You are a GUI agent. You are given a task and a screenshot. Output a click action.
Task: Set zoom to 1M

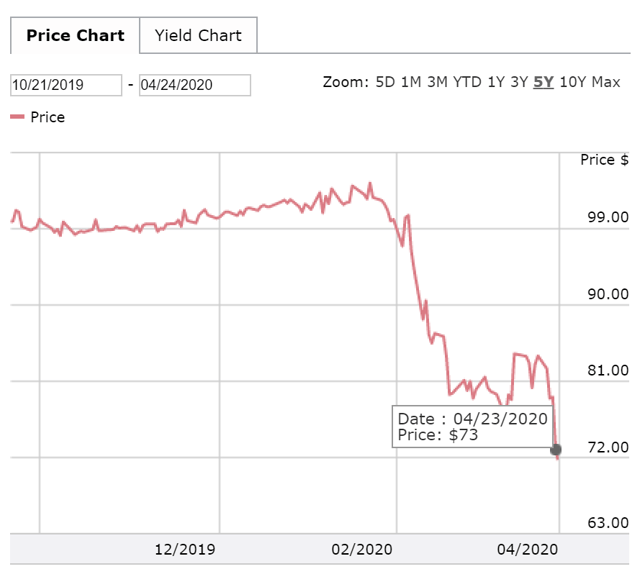(410, 82)
